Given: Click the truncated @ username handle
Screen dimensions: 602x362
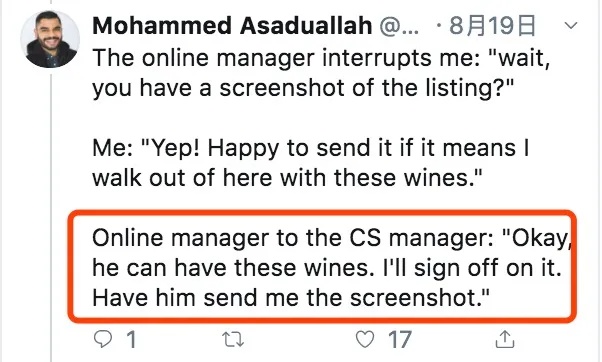Looking at the screenshot, I should tap(399, 26).
